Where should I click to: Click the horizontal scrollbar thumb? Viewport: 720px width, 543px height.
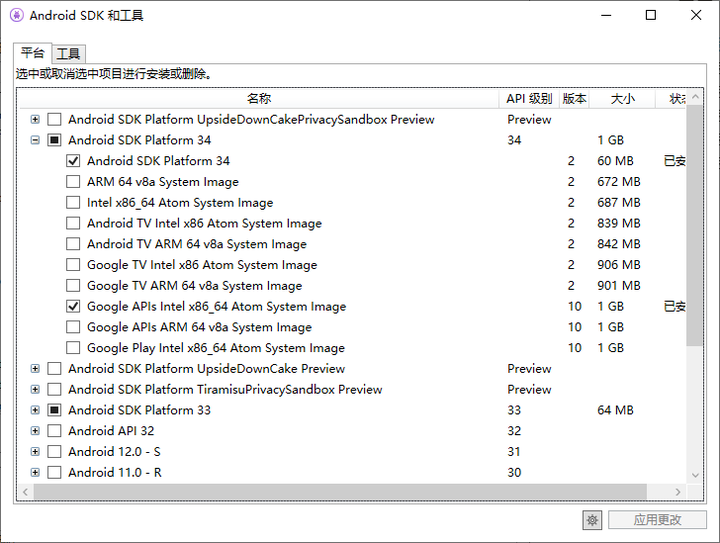[x=340, y=492]
